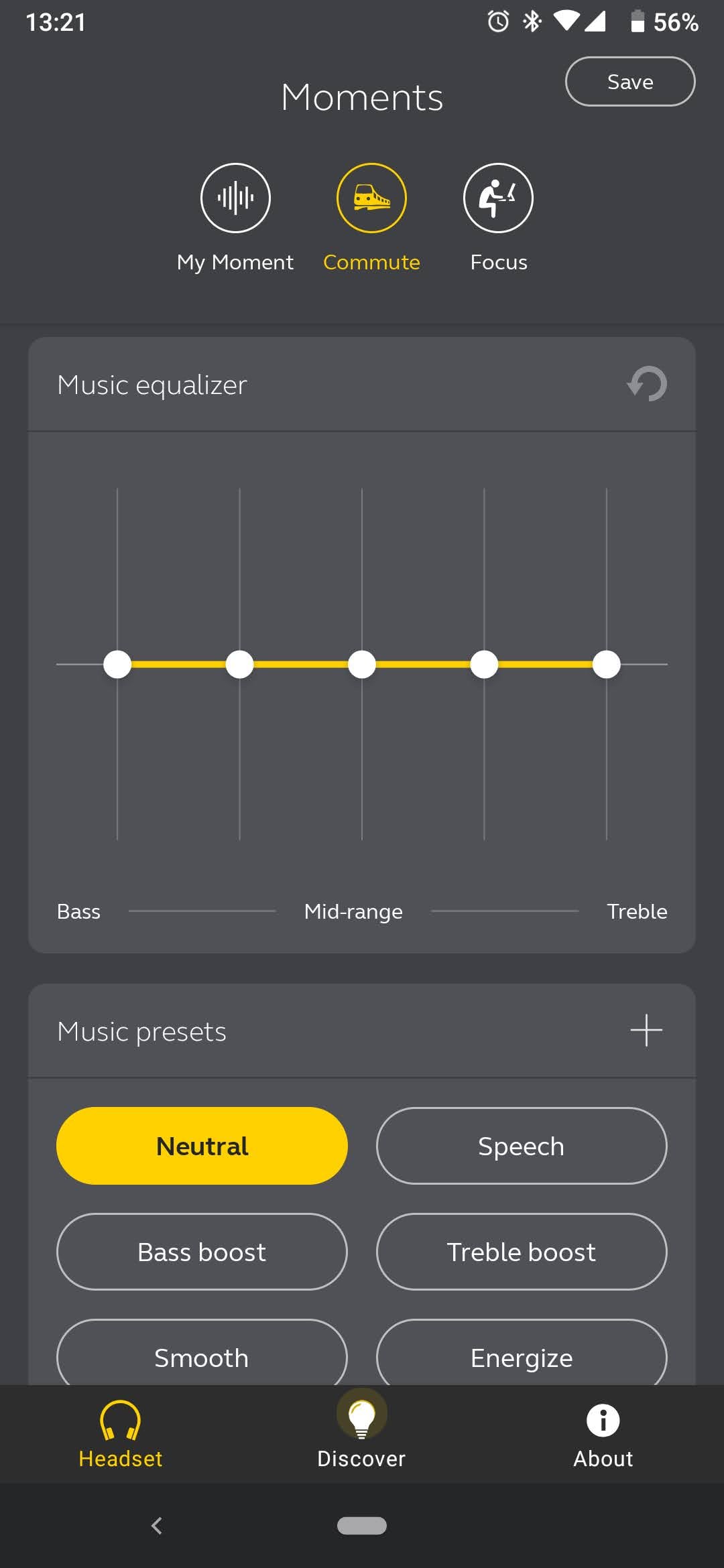The width and height of the screenshot is (724, 1568).
Task: Select the Focus desk icon
Action: pos(498,198)
